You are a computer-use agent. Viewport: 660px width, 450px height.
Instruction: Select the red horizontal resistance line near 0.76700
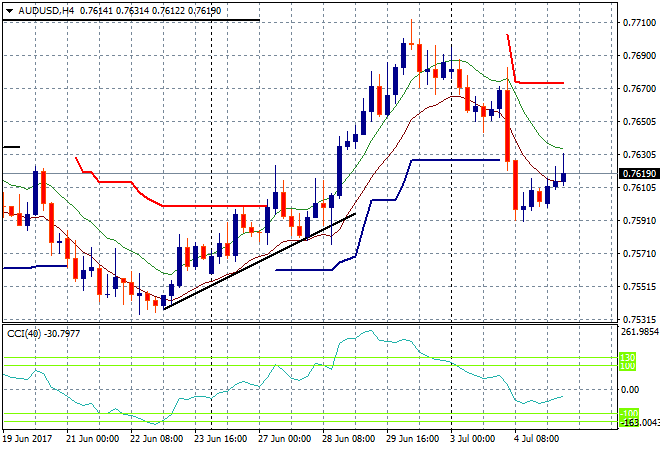pyautogui.click(x=540, y=83)
